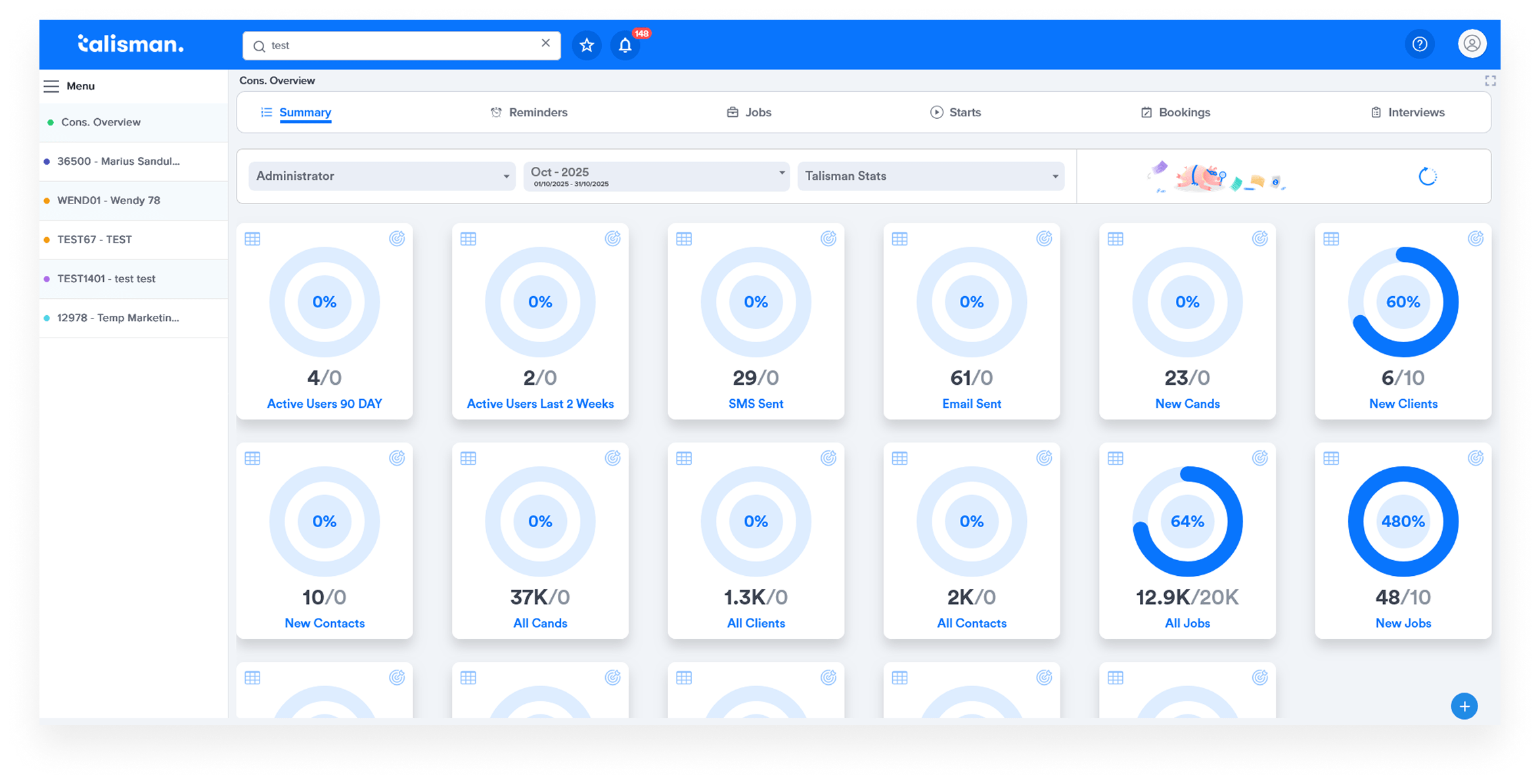Click the help question mark icon

pos(1420,44)
